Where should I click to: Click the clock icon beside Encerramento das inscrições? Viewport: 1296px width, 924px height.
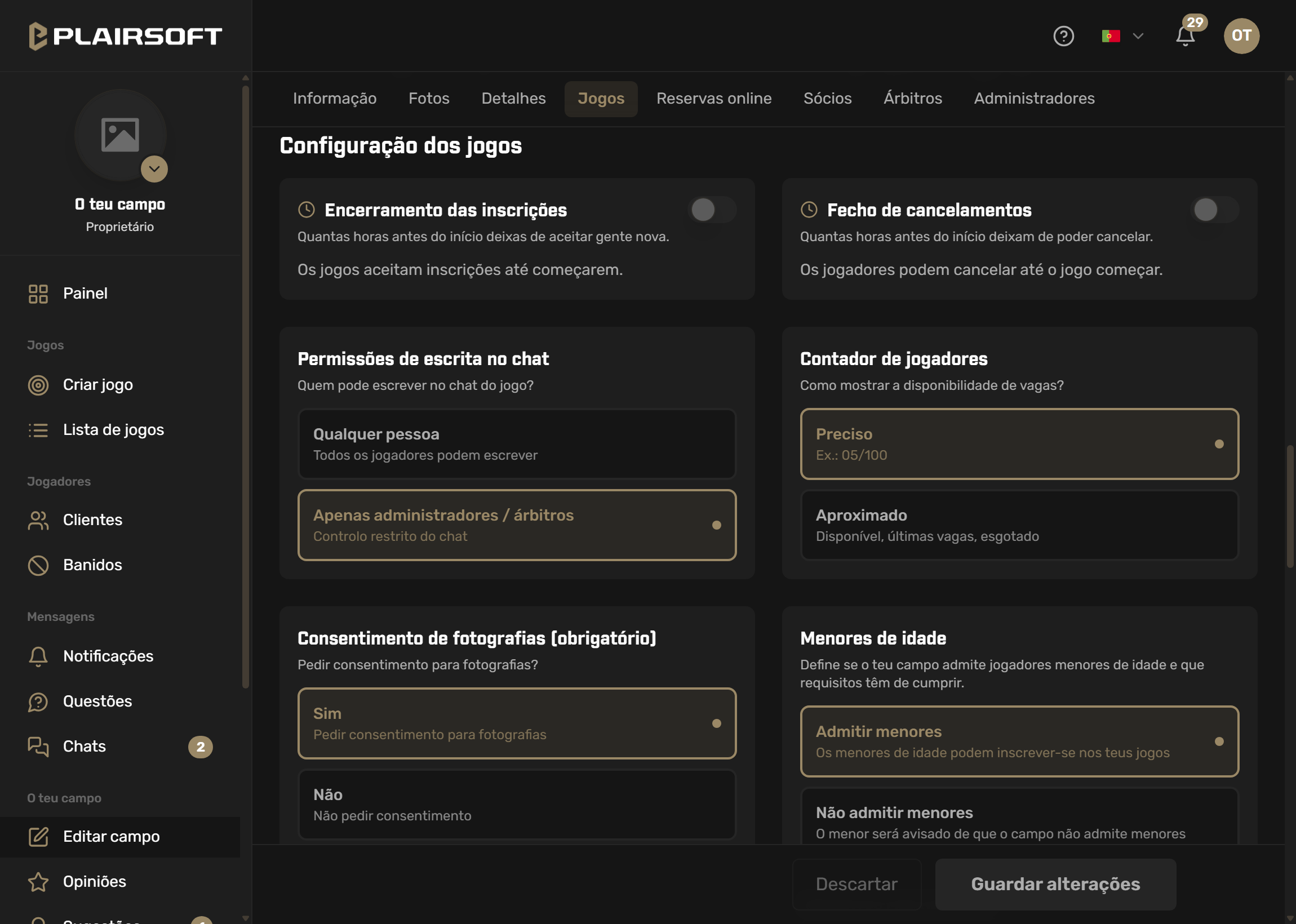(307, 210)
